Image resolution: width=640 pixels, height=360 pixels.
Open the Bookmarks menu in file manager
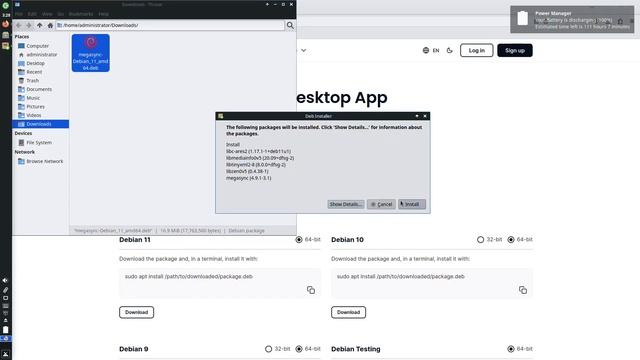click(x=81, y=14)
